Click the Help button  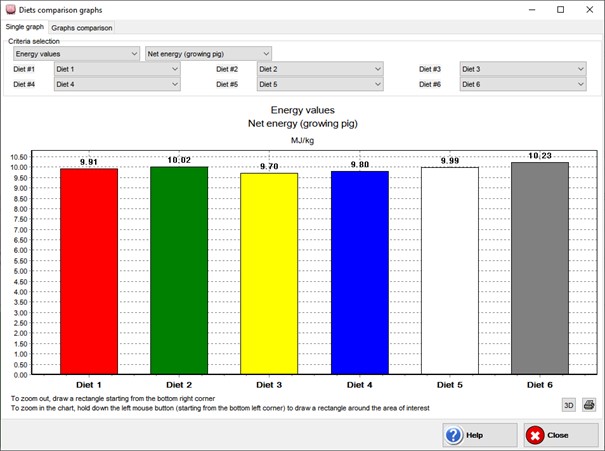click(x=480, y=435)
